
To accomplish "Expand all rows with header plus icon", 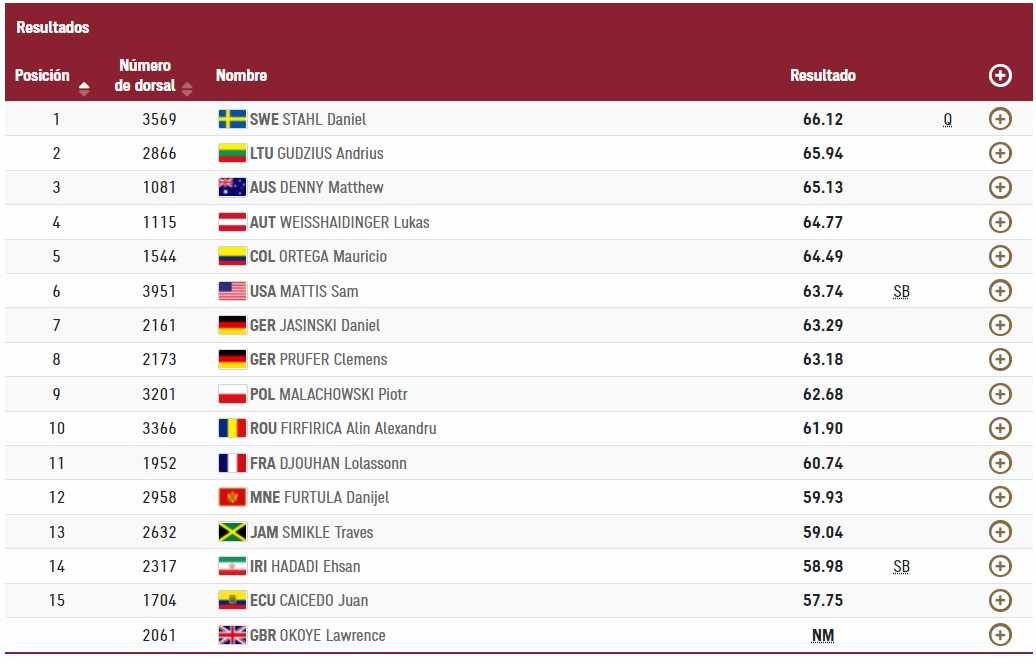I will tap(1000, 75).
